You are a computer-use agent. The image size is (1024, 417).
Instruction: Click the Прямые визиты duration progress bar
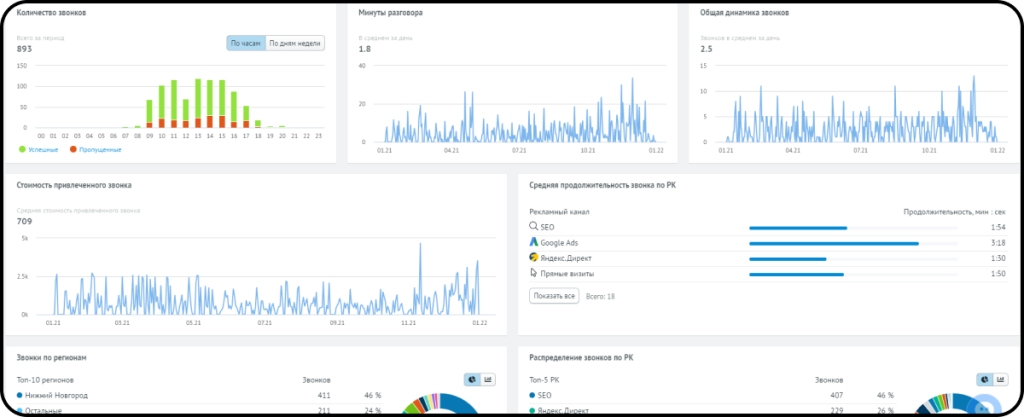tap(854, 275)
